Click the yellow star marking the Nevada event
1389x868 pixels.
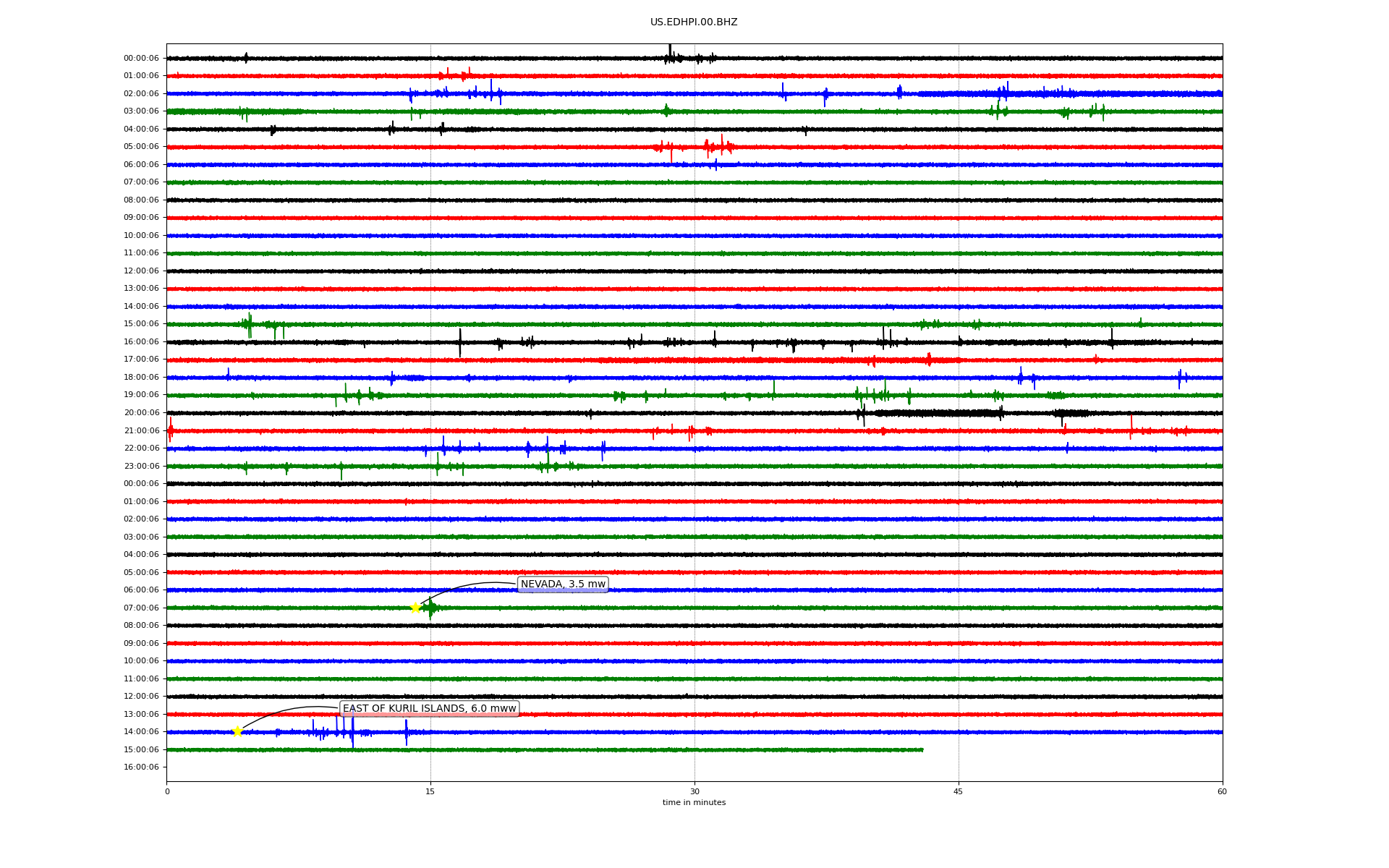pos(415,608)
